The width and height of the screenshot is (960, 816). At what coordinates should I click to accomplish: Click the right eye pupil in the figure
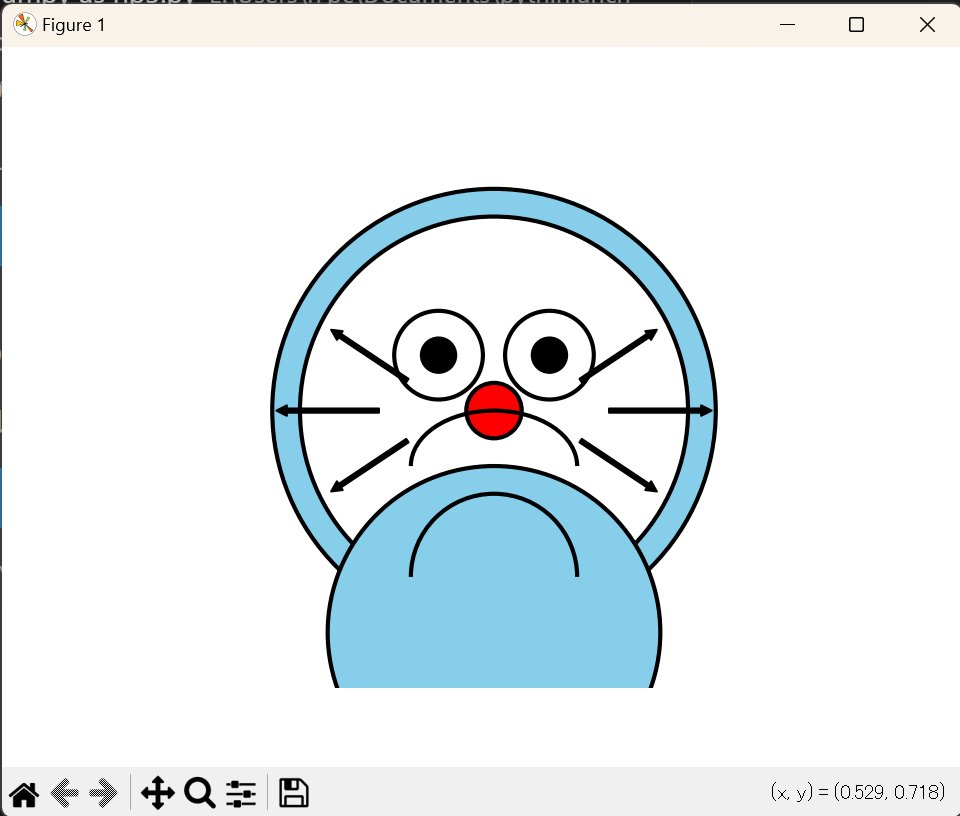click(549, 355)
